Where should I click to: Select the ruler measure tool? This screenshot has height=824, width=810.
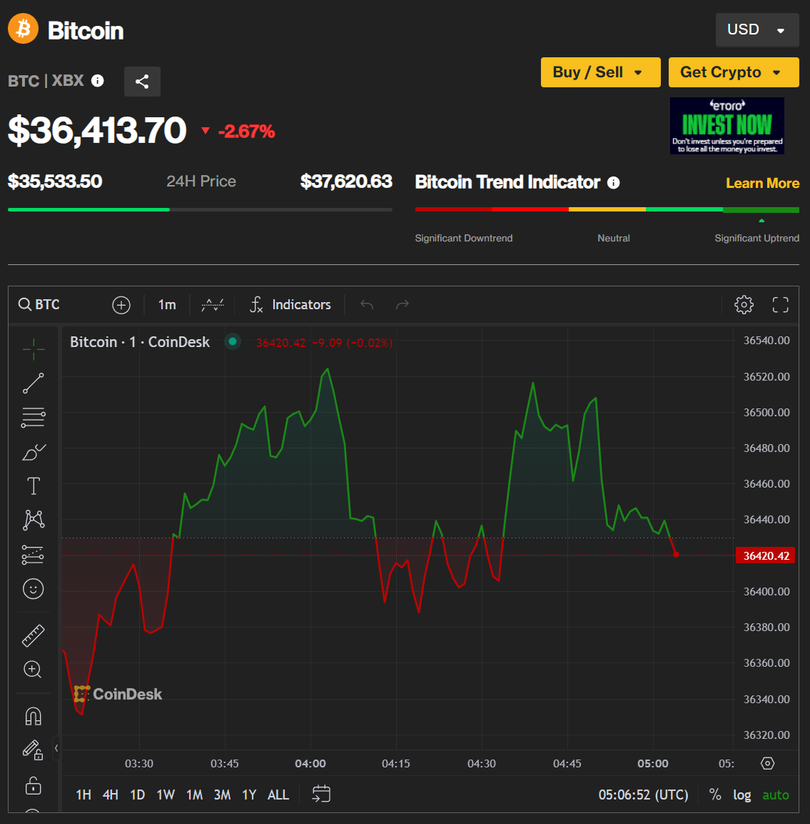coord(33,636)
